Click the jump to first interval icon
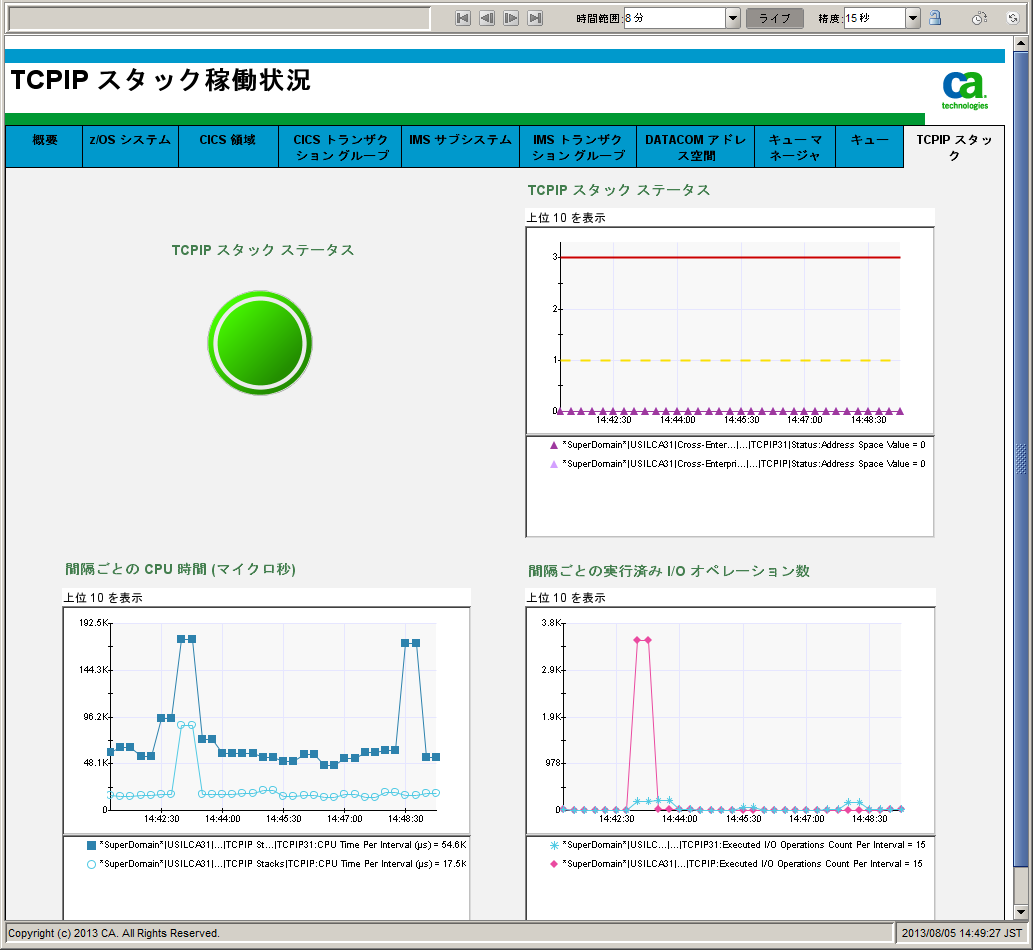The width and height of the screenshot is (1033, 950). (463, 17)
